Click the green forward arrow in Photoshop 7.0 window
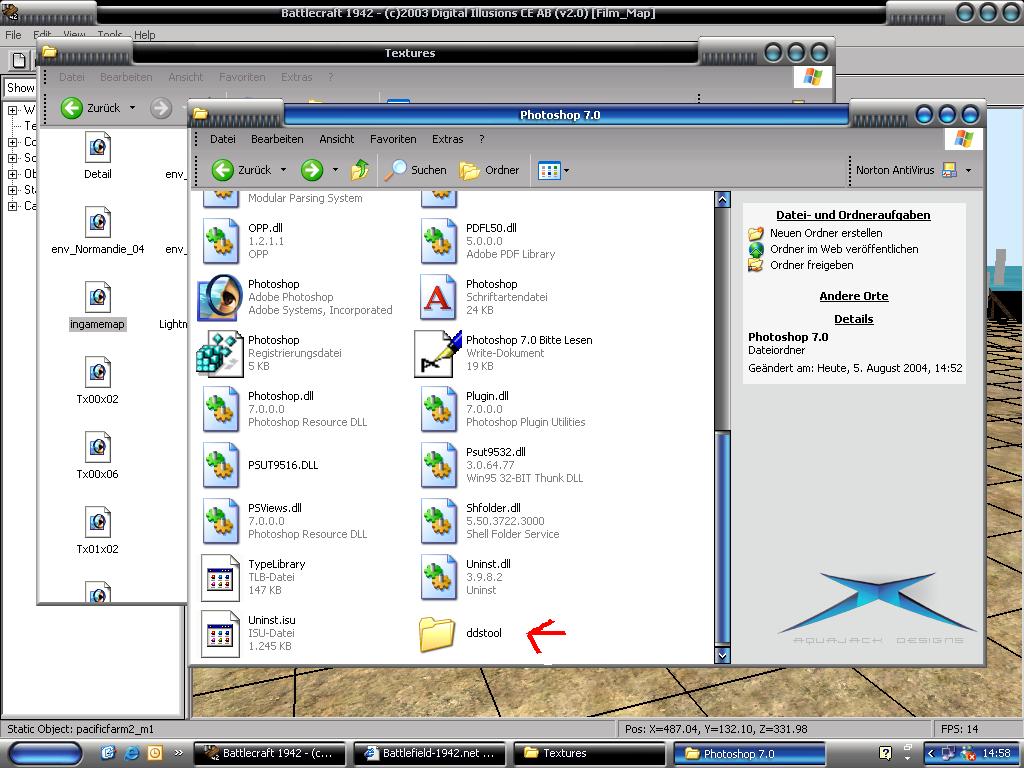Image resolution: width=1024 pixels, height=768 pixels. pyautogui.click(x=312, y=170)
